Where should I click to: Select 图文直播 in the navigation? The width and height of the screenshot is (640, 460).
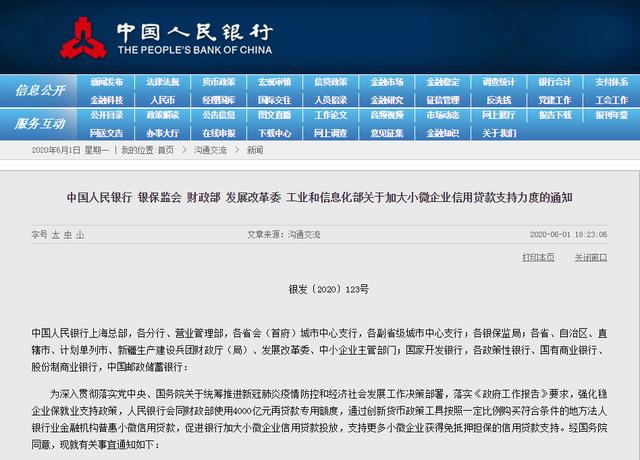tap(275, 115)
